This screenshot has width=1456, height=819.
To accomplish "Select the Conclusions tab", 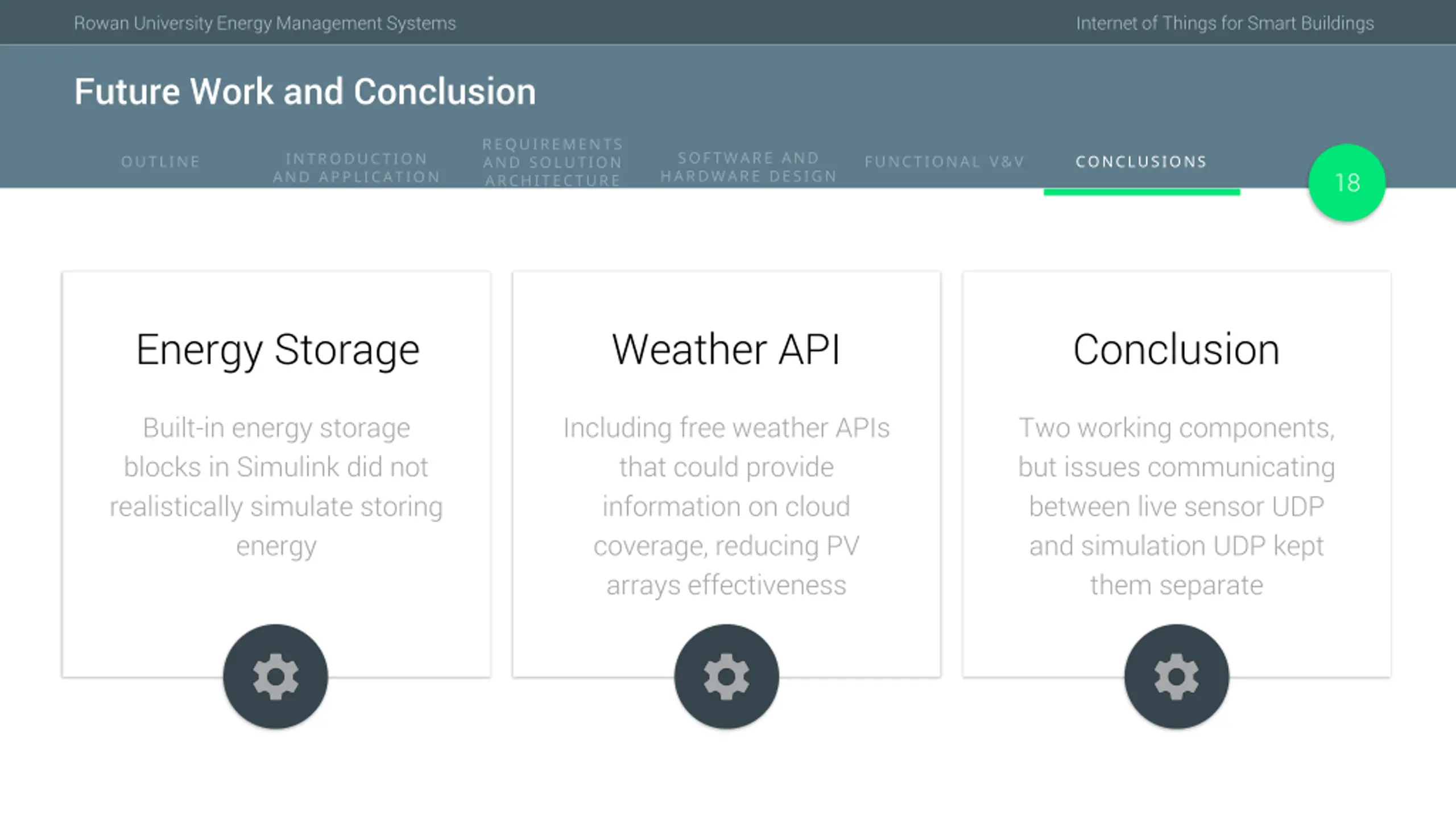I will coord(1141,162).
